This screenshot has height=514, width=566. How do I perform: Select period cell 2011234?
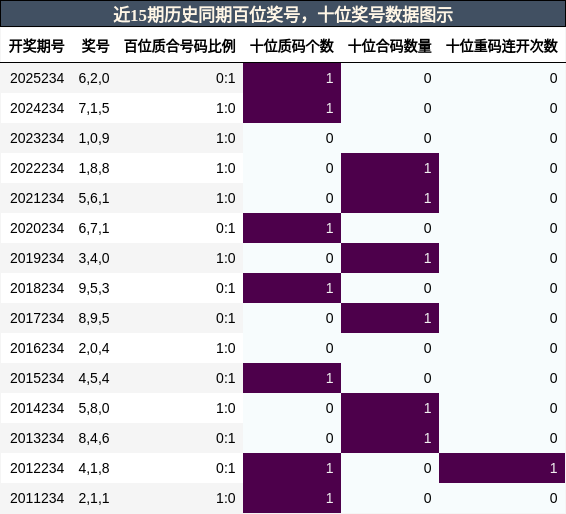coord(37,497)
